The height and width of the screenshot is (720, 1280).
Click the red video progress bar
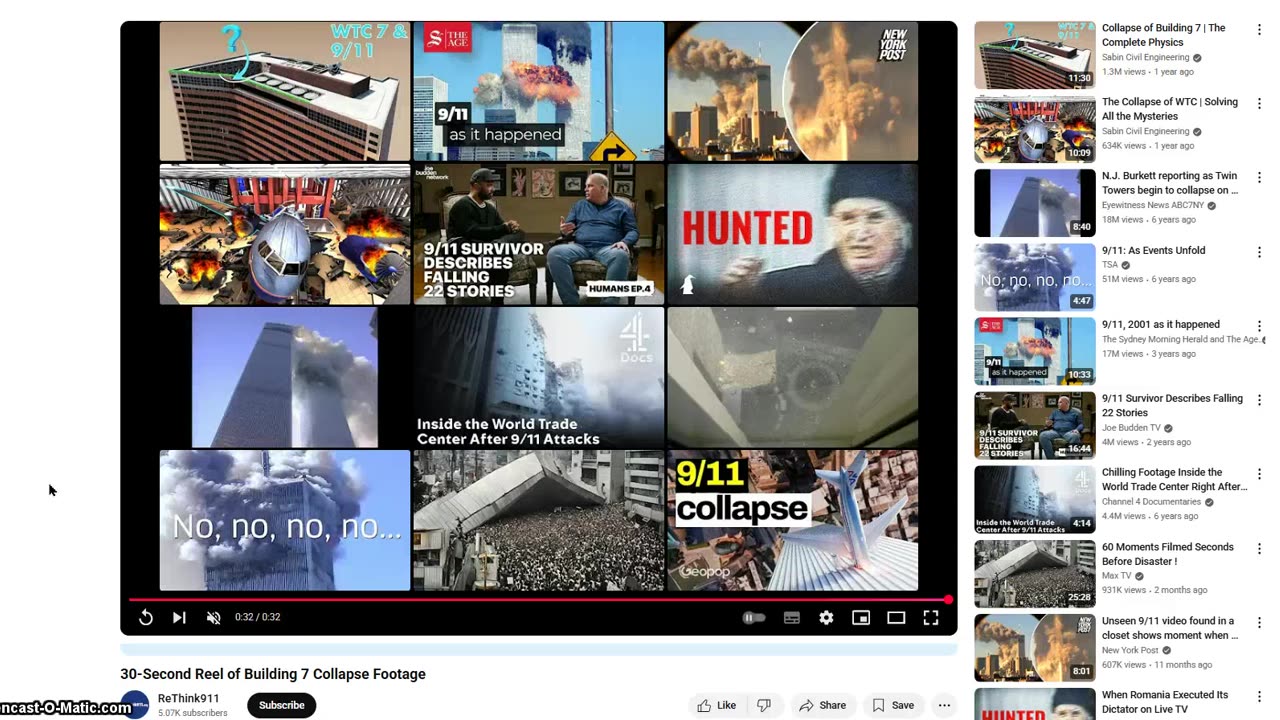539,600
